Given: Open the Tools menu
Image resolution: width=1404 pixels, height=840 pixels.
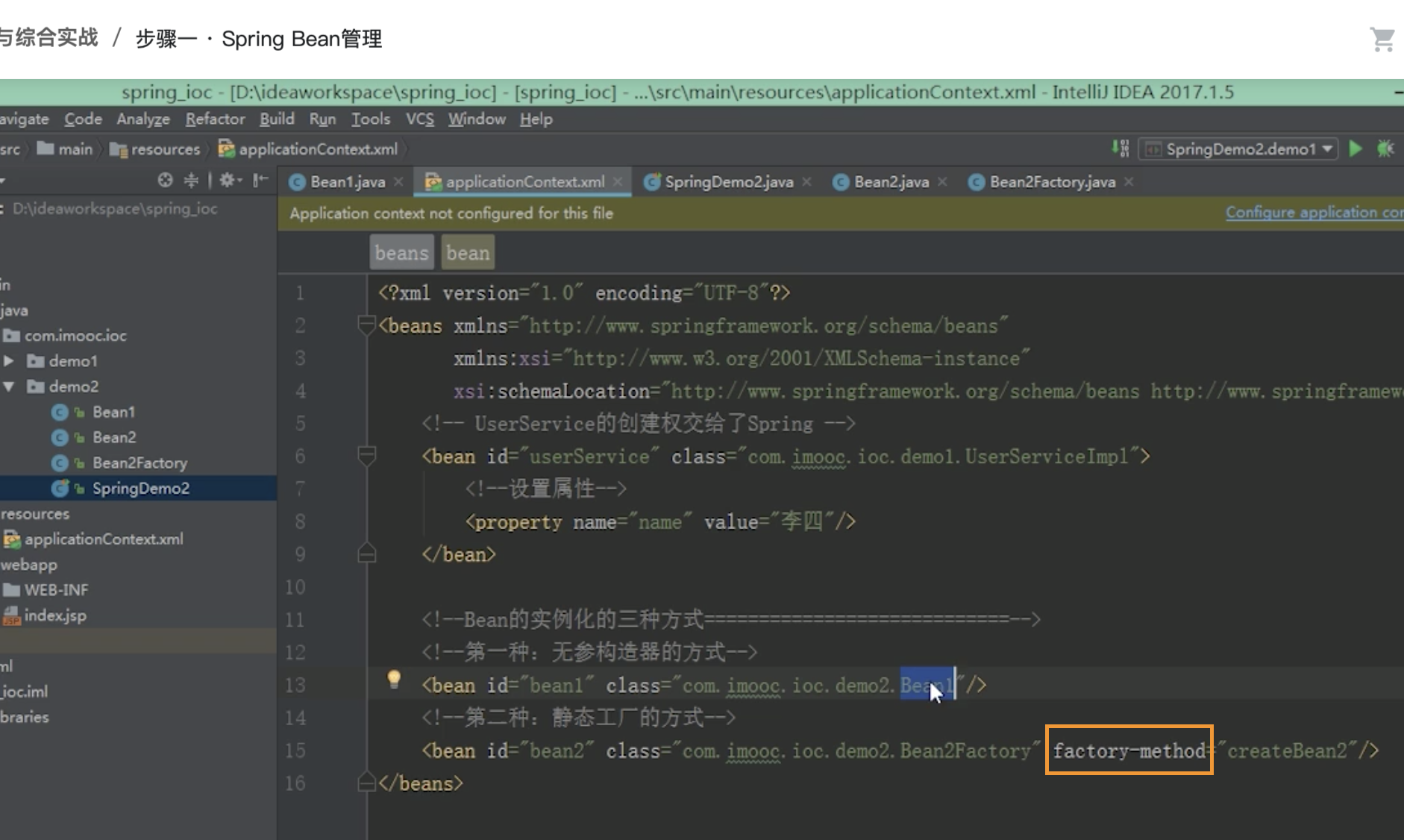Looking at the screenshot, I should coord(371,119).
